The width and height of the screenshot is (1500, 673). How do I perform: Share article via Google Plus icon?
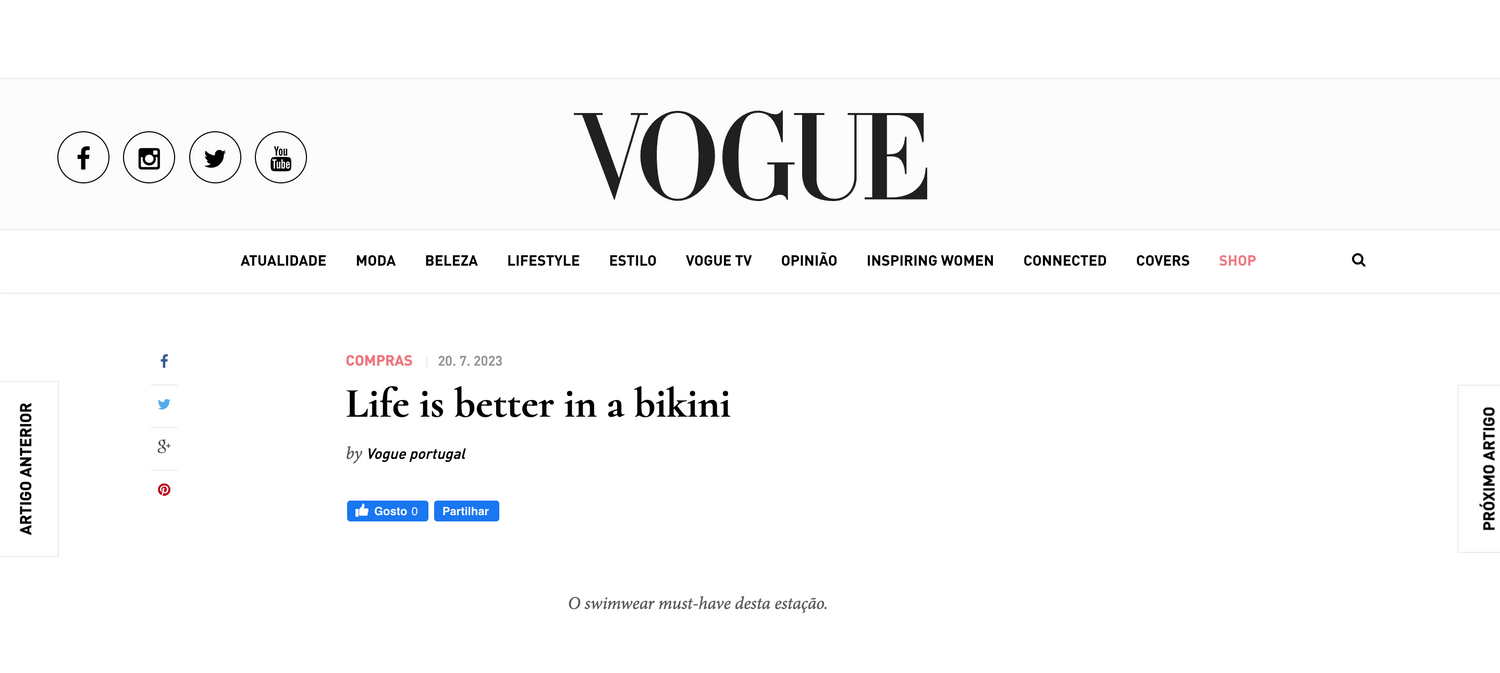(x=164, y=447)
